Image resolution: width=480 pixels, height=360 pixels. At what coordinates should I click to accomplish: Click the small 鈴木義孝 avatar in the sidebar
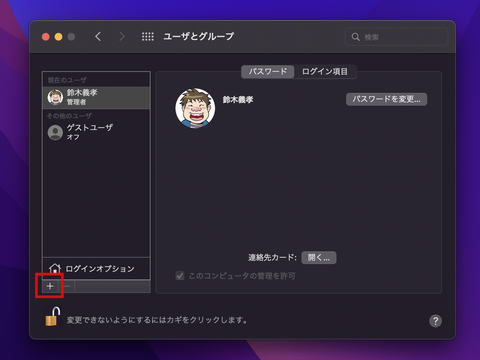click(x=55, y=97)
